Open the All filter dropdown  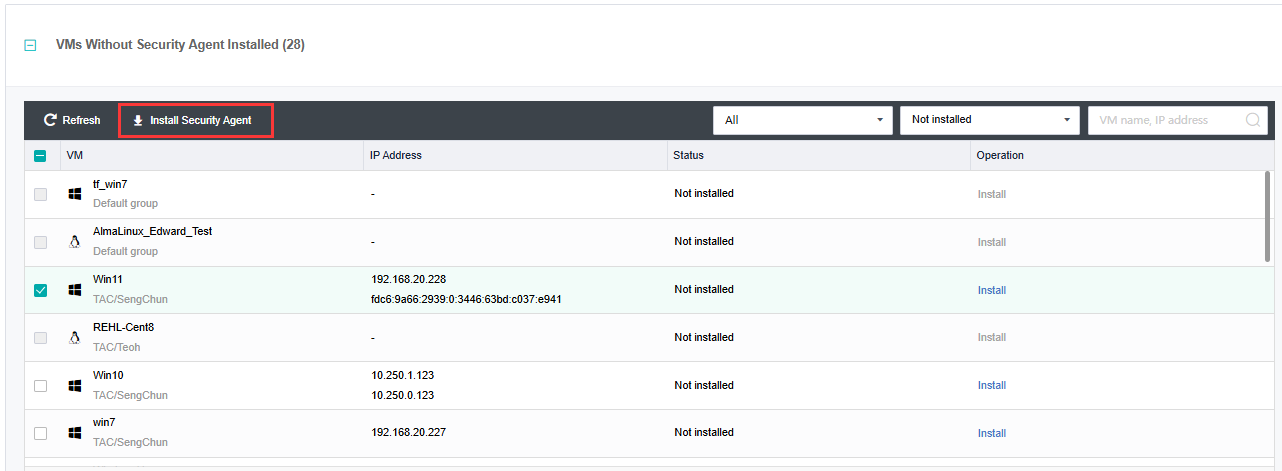coord(802,120)
